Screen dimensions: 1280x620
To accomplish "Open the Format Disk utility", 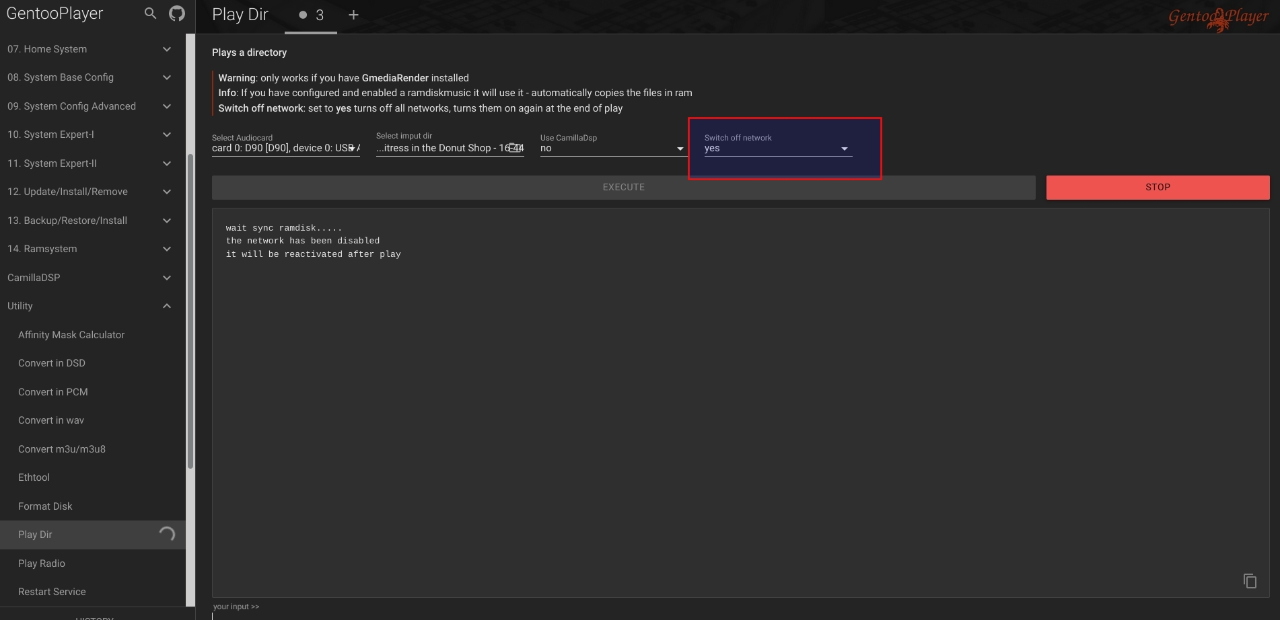I will (93, 506).
